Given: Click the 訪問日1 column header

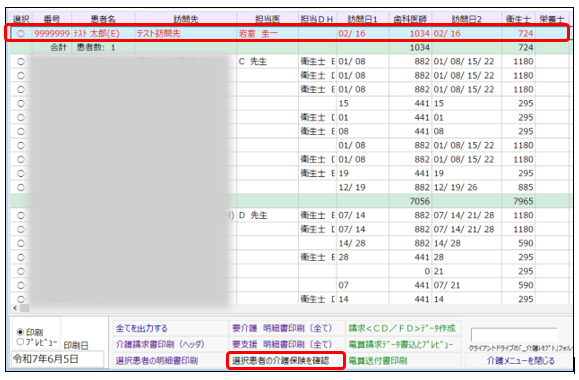Looking at the screenshot, I should 362,19.
